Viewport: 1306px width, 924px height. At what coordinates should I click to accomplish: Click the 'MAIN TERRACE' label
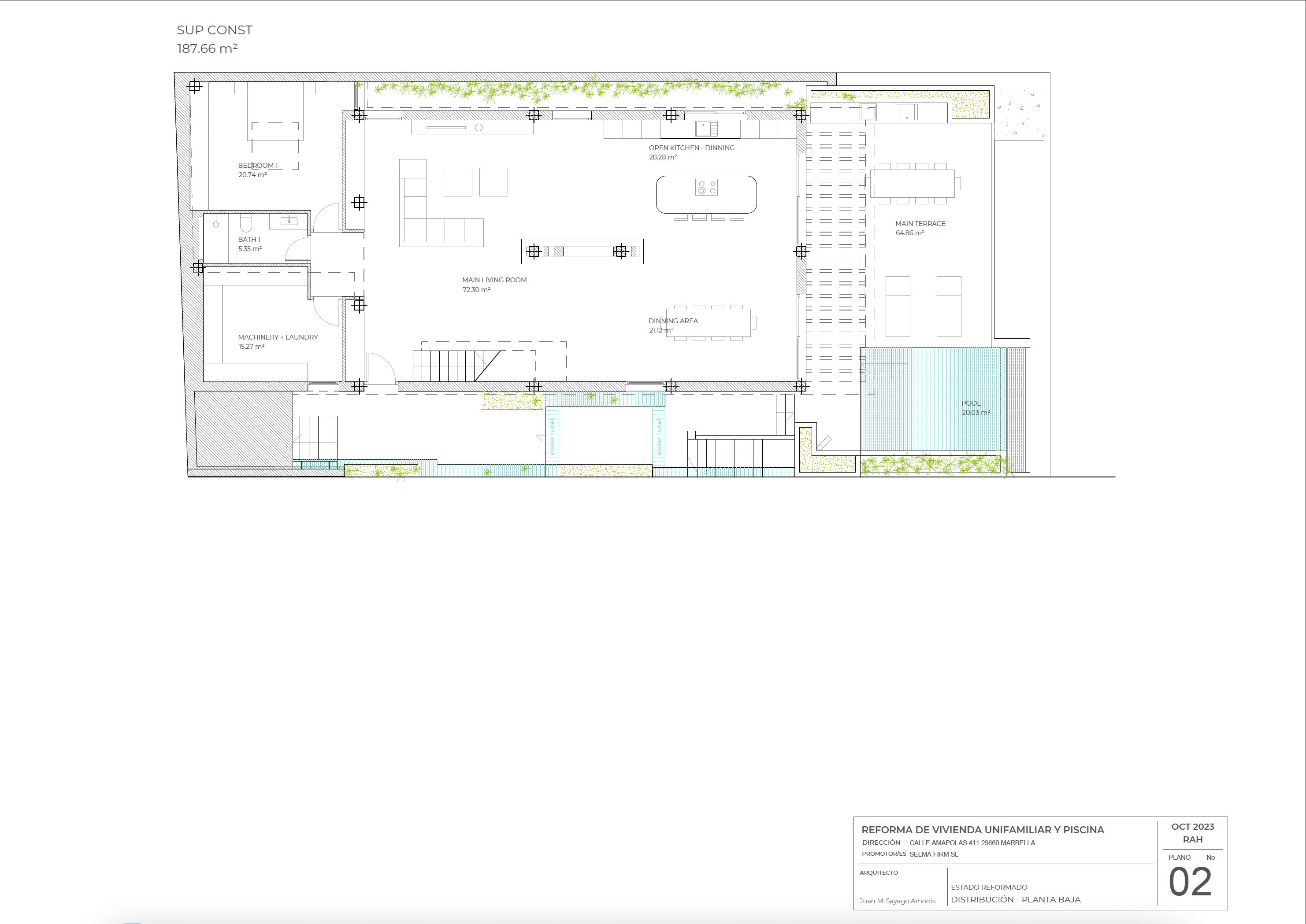click(x=920, y=224)
